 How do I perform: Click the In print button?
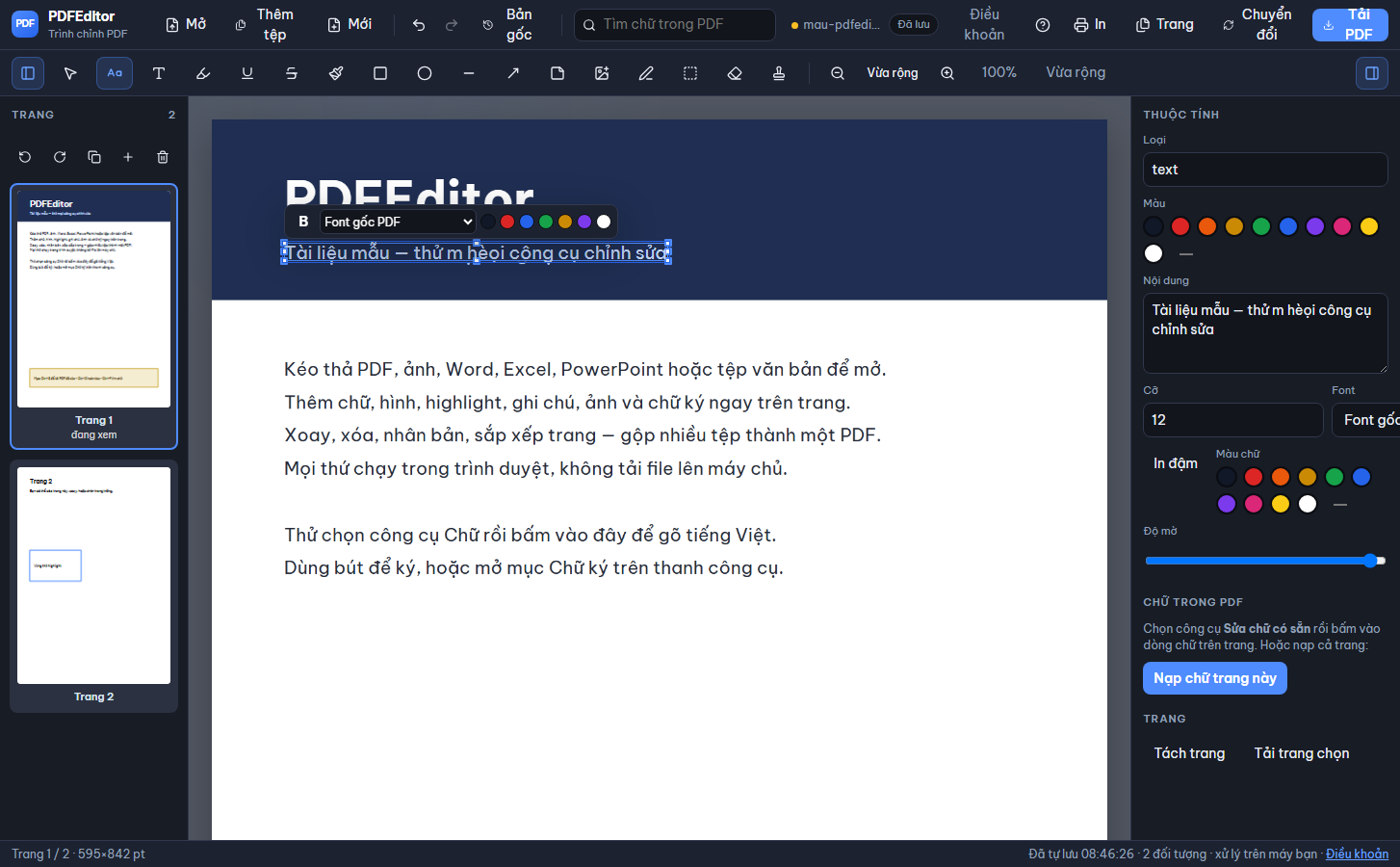[1090, 24]
